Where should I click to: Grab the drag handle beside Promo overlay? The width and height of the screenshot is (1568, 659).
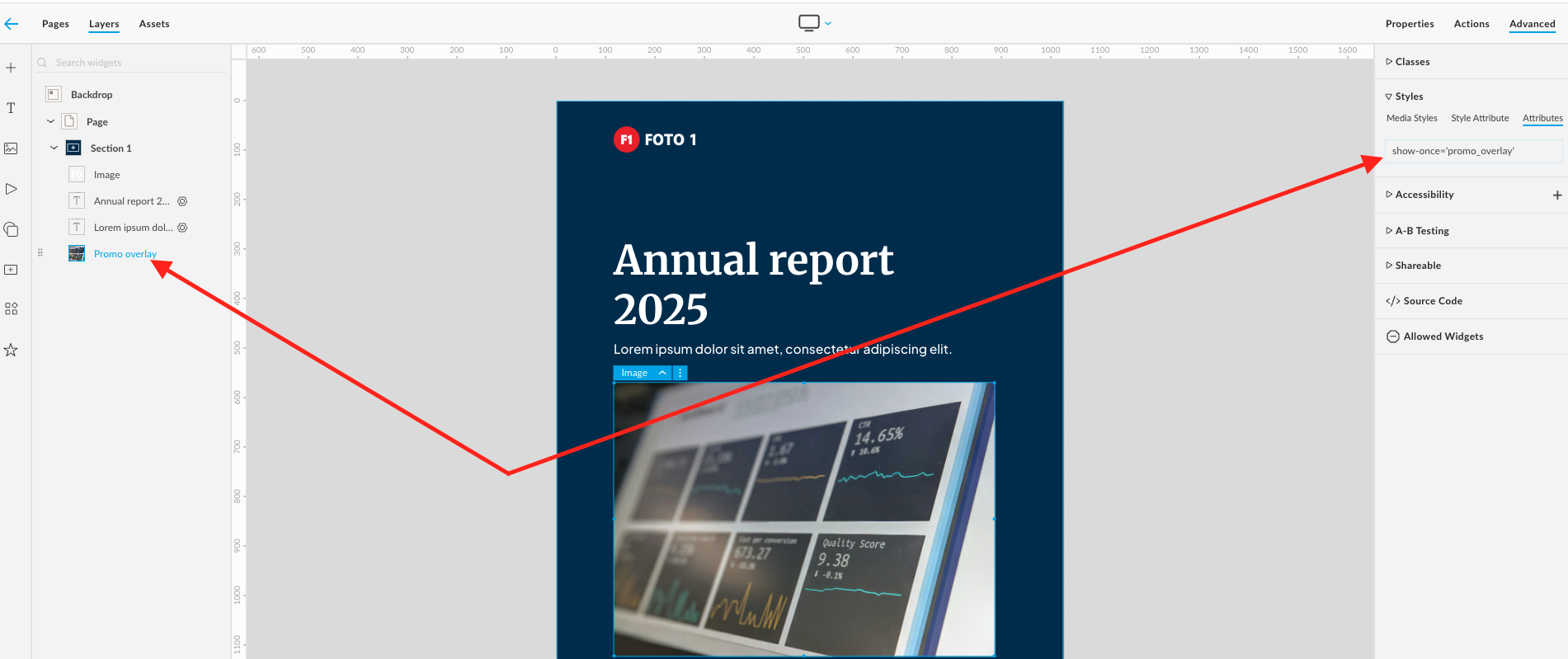(40, 252)
